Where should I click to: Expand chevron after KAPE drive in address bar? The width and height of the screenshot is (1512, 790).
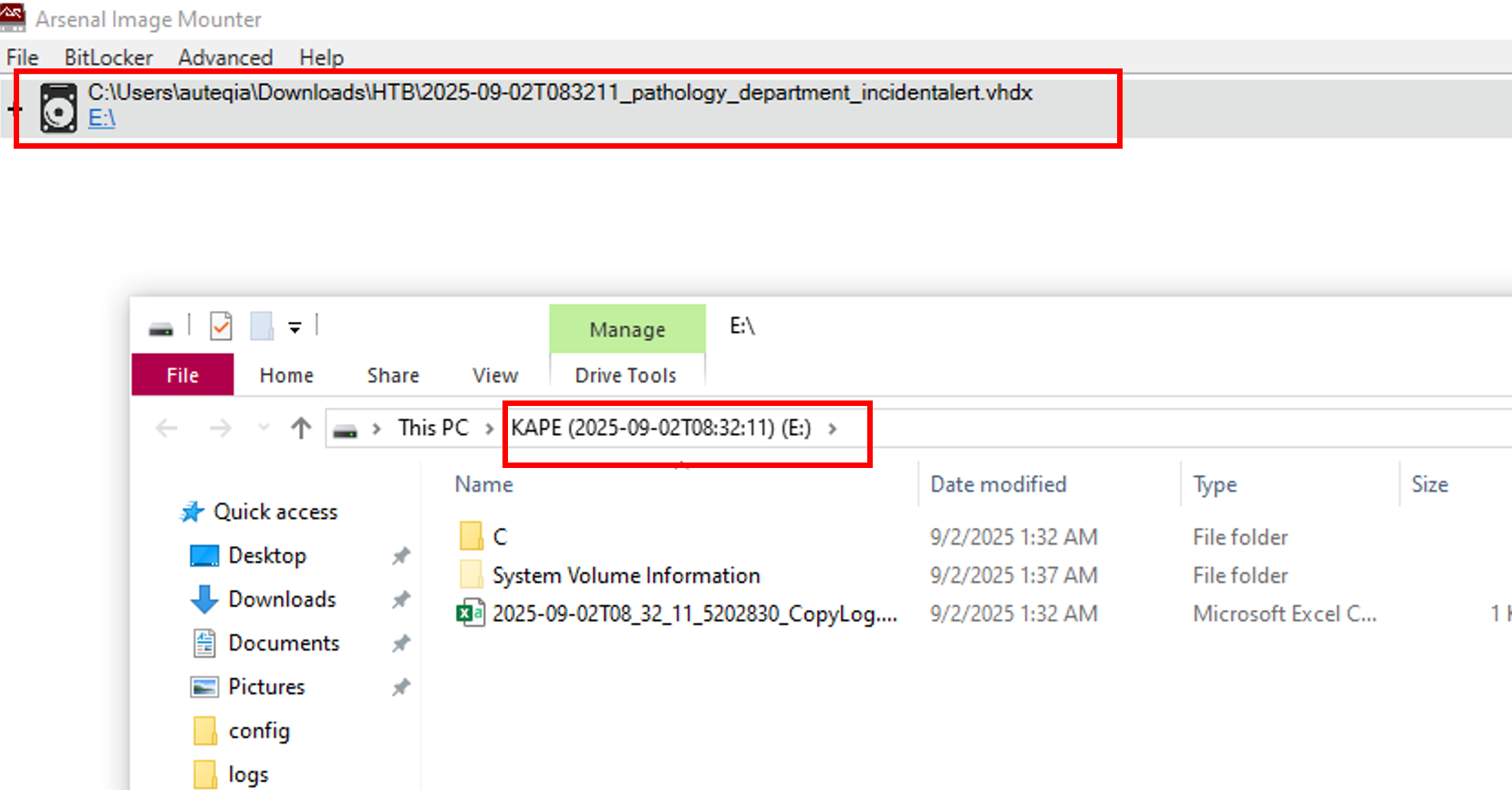pyautogui.click(x=832, y=429)
